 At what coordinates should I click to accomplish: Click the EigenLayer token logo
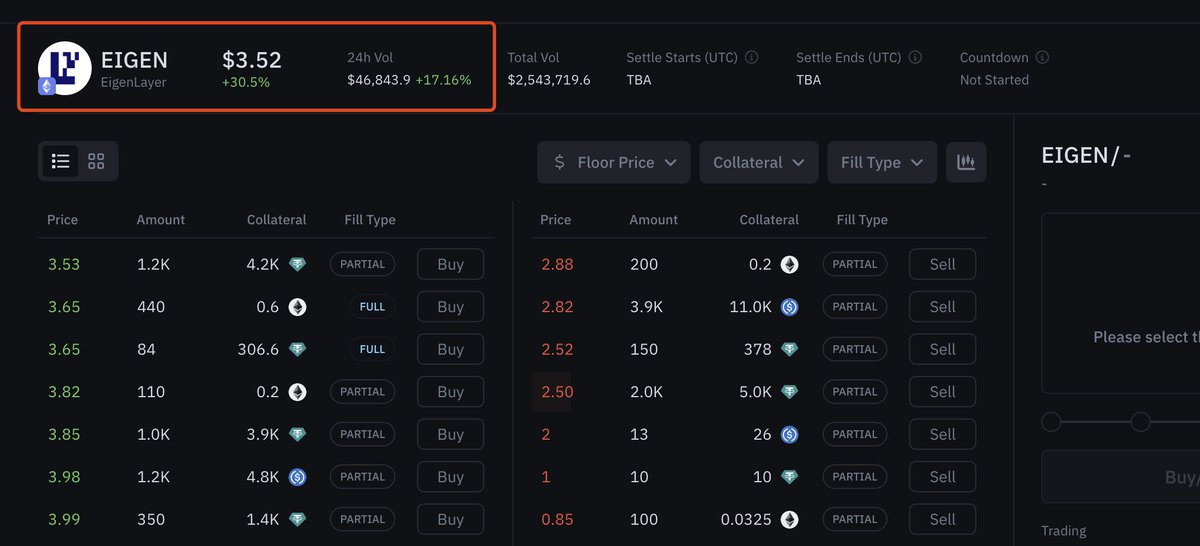pos(64,68)
